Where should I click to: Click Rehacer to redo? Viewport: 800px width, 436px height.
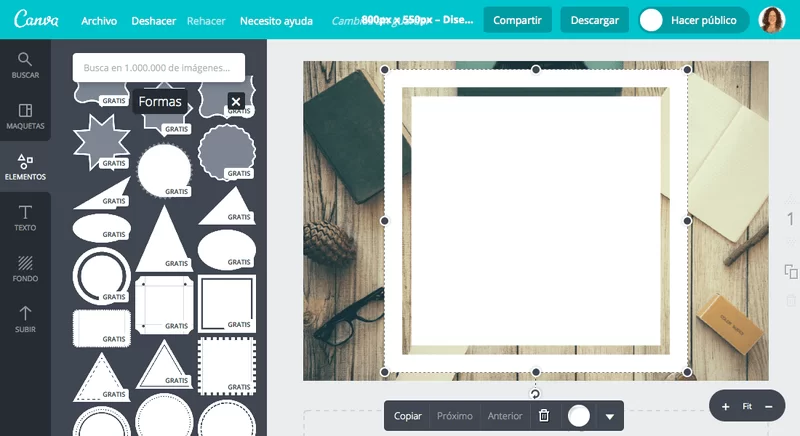pyautogui.click(x=206, y=21)
